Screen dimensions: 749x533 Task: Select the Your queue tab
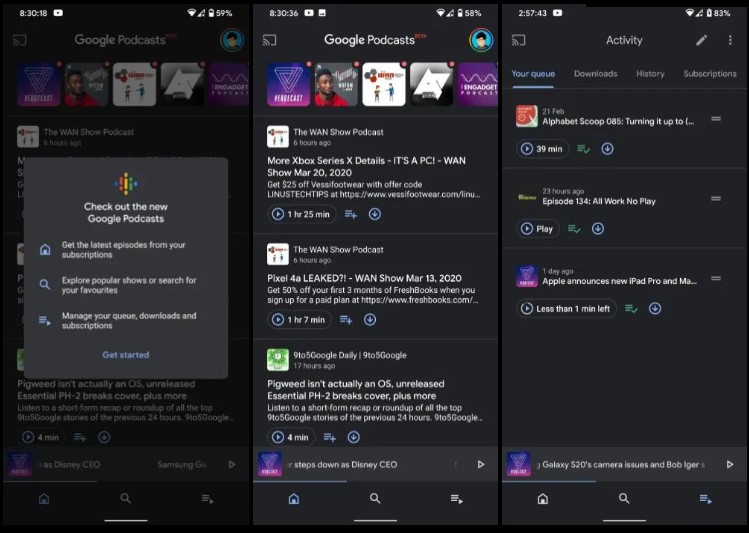tap(533, 74)
